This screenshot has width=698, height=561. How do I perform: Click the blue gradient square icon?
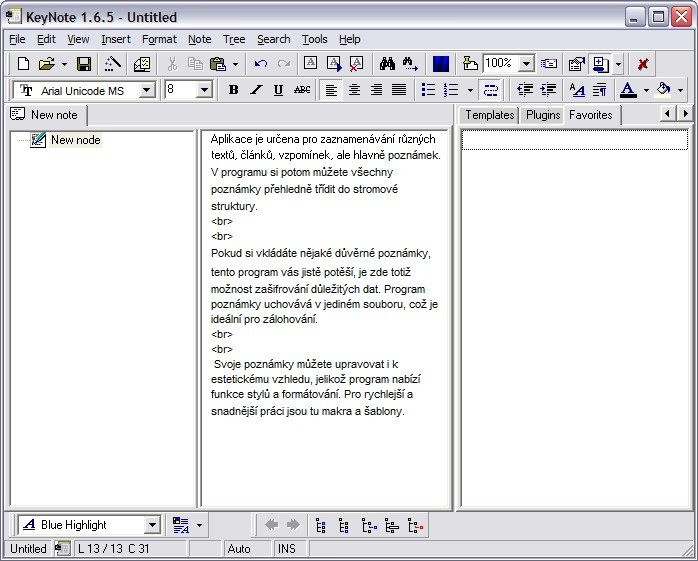[441, 64]
